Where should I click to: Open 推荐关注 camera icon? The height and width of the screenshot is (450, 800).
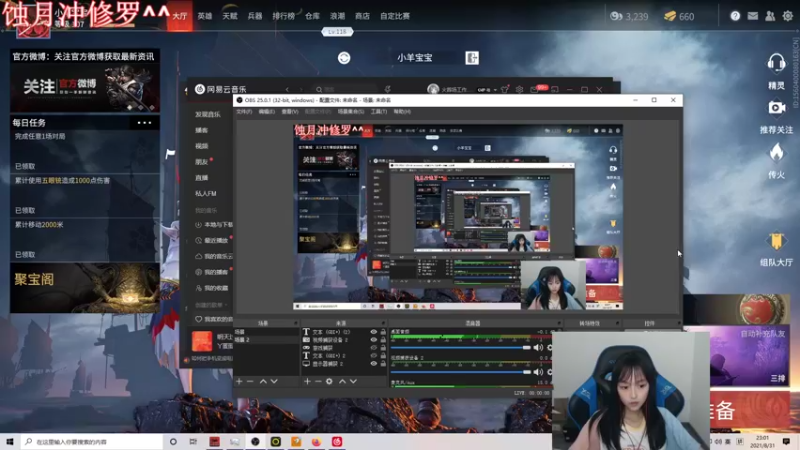pos(776,108)
